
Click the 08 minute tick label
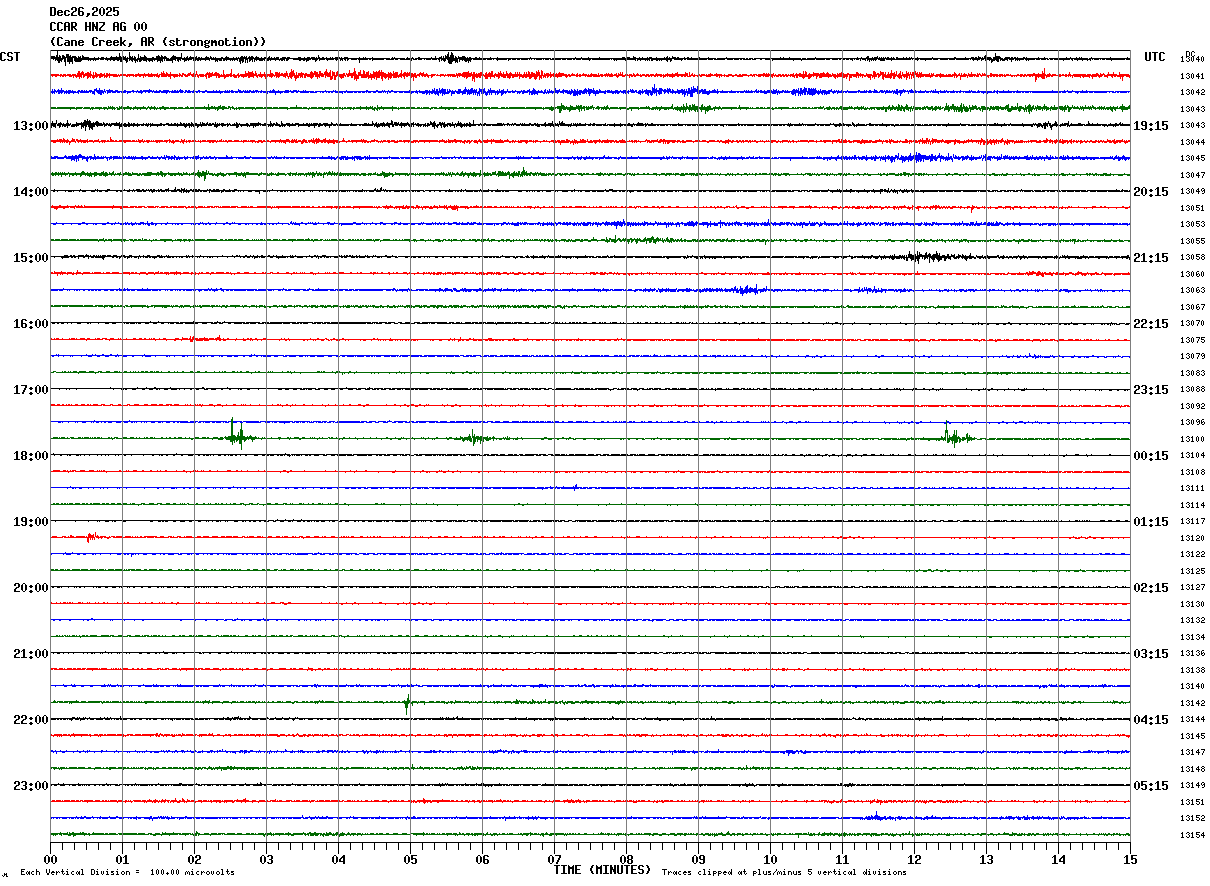coord(626,859)
